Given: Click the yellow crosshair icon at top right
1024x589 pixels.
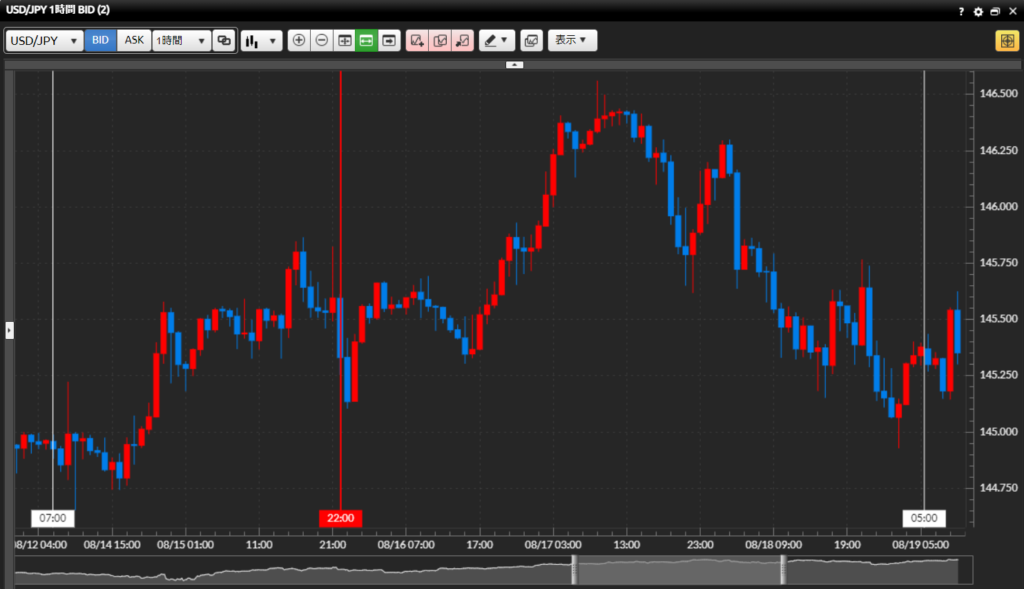Looking at the screenshot, I should [1005, 41].
